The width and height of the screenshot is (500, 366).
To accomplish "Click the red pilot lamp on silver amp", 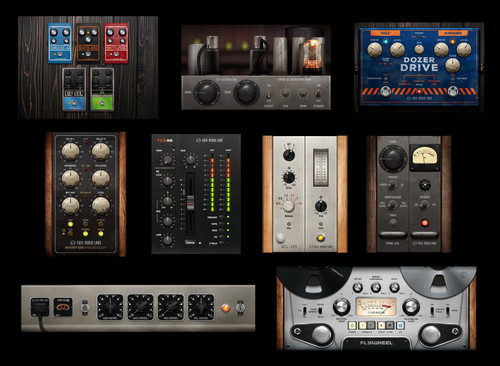I will click(226, 308).
